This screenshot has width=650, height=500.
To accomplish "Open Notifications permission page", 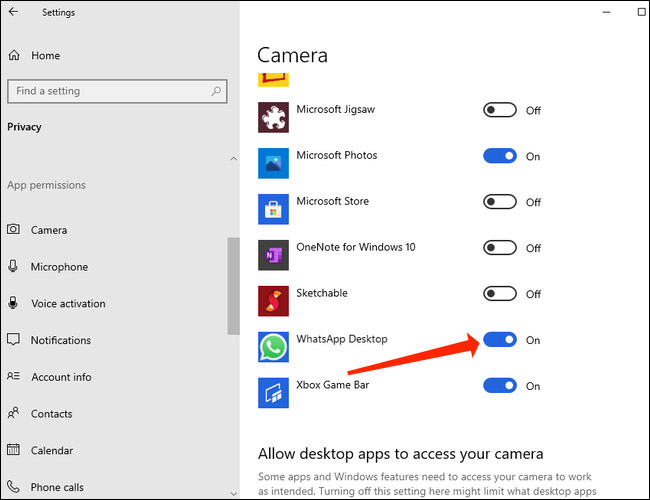I will coord(60,340).
